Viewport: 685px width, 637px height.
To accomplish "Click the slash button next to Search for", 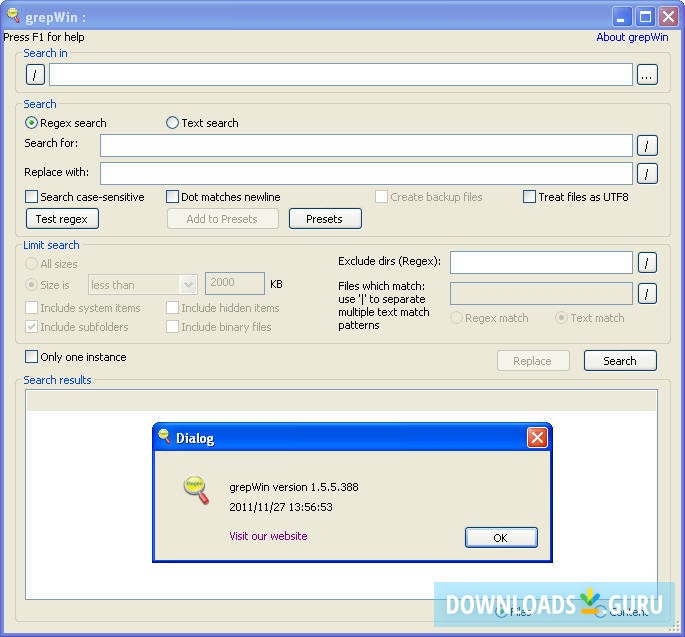I will click(647, 145).
